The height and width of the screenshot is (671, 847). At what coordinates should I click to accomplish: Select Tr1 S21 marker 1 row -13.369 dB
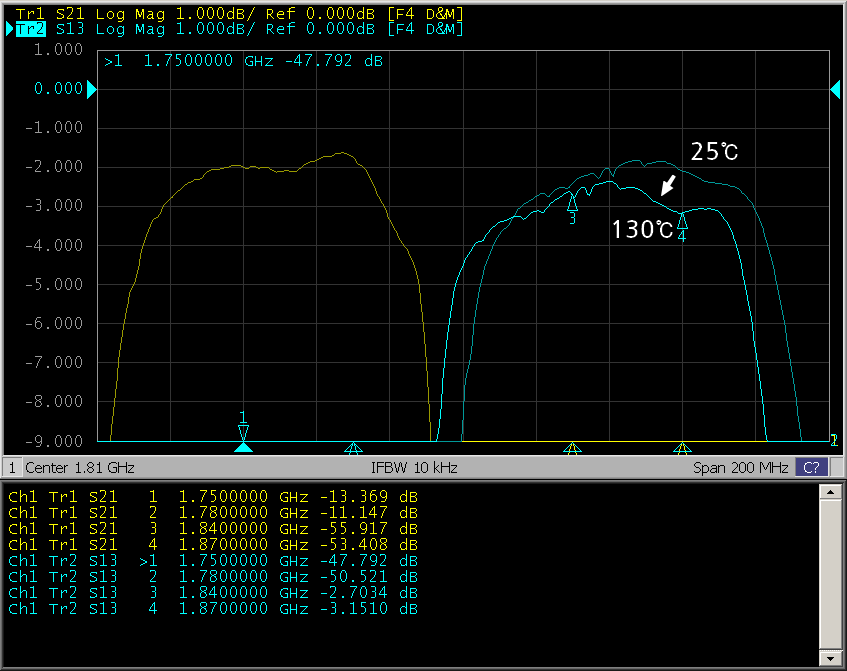213,496
